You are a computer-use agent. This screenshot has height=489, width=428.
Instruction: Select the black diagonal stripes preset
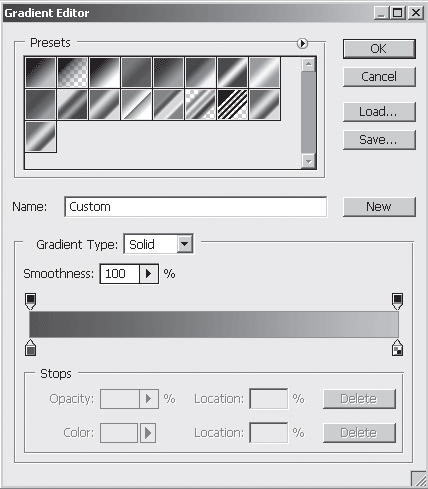232,104
